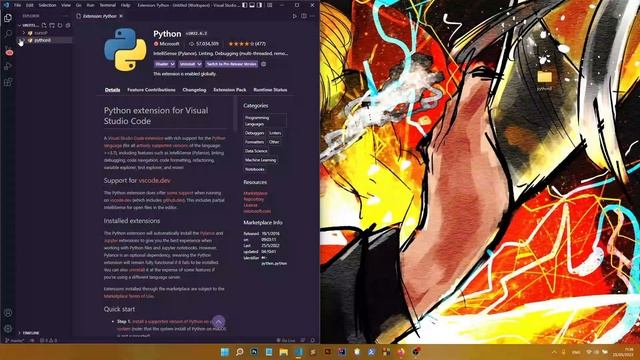Open the Disable button dropdown arrow
This screenshot has width=640, height=360.
173,64
